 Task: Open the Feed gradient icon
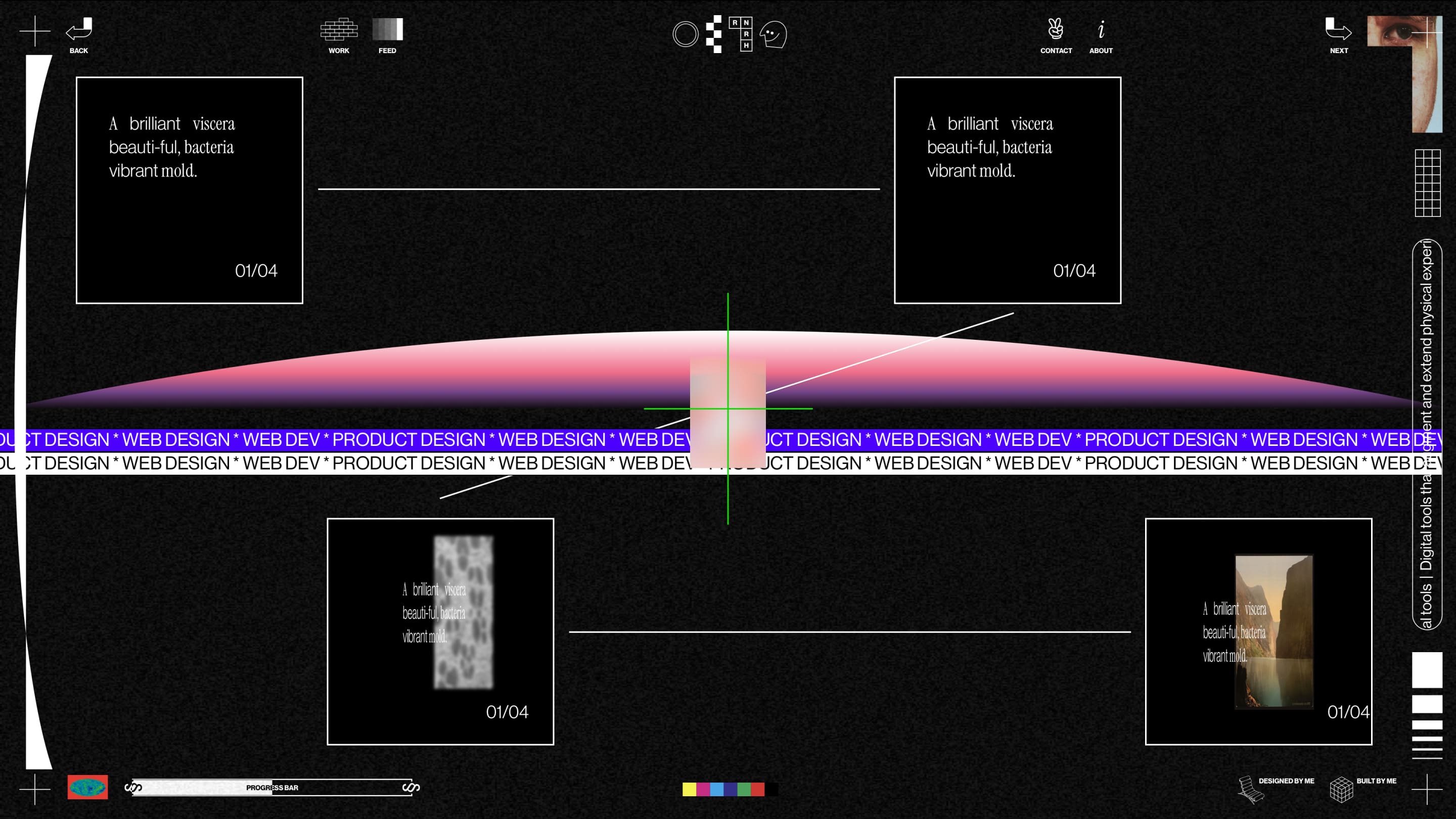[387, 29]
